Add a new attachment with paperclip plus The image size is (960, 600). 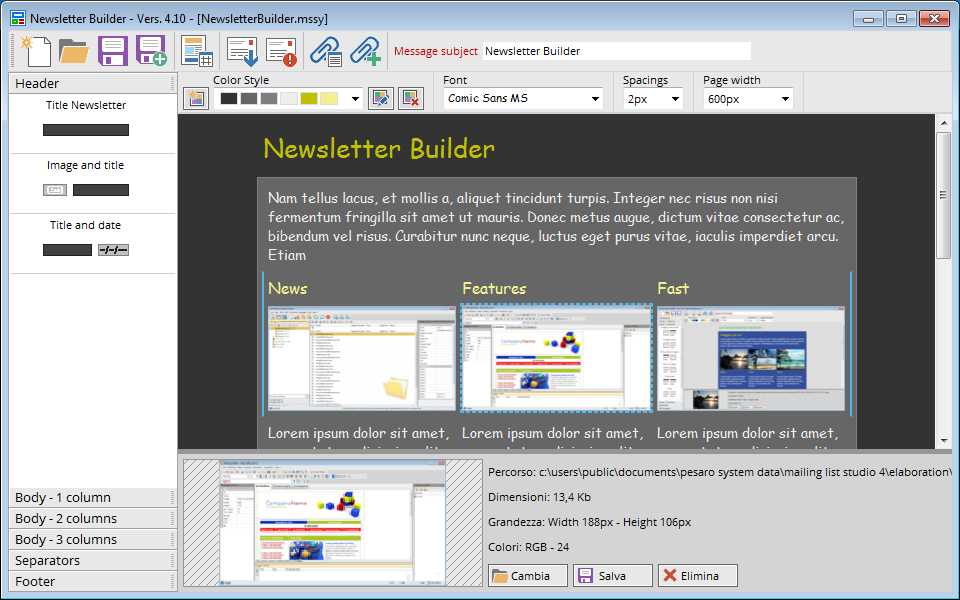pyautogui.click(x=366, y=51)
